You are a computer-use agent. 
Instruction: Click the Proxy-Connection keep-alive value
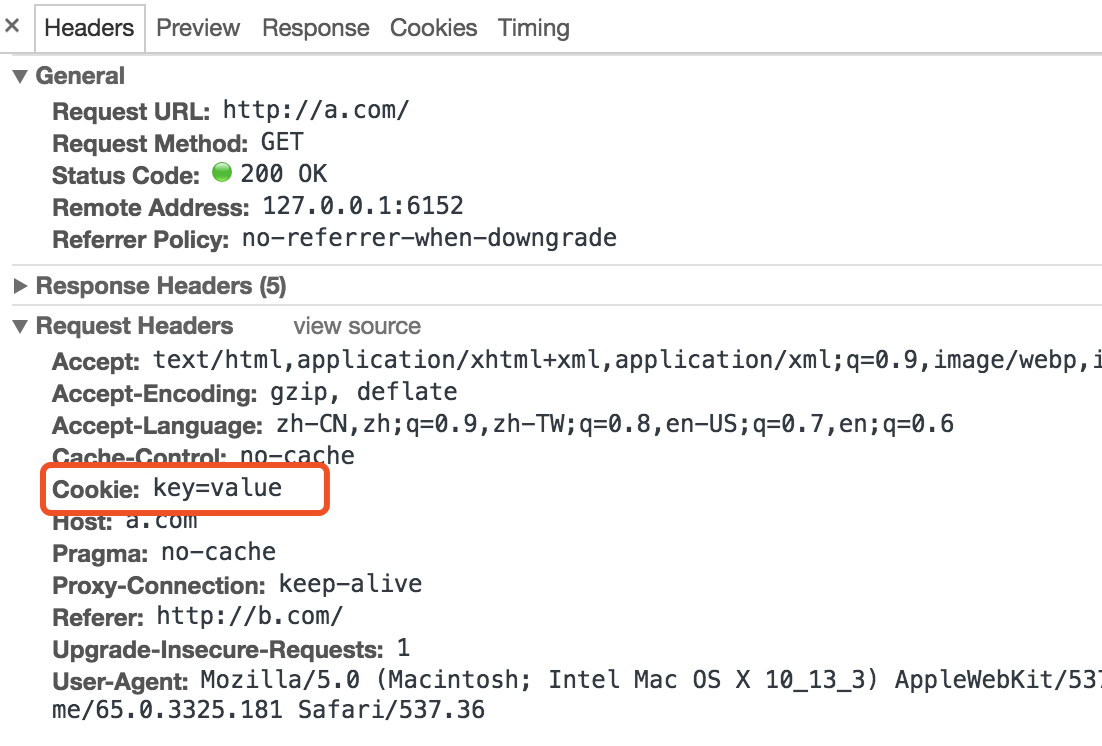click(350, 584)
